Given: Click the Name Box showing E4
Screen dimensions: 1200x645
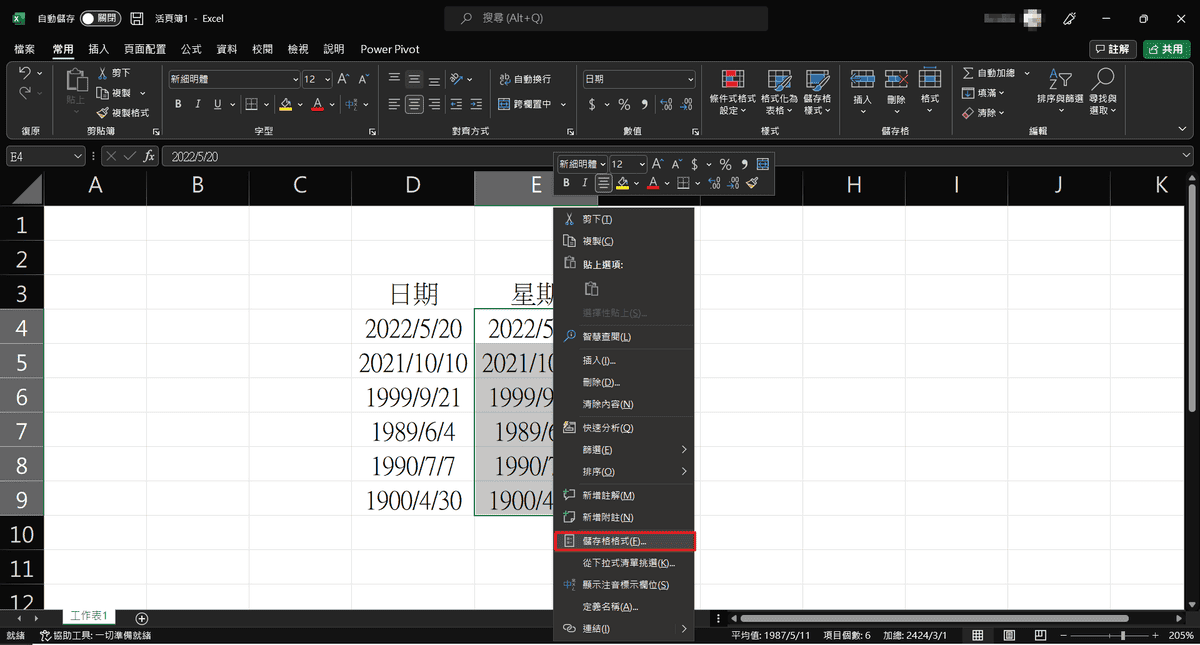Looking at the screenshot, I should (46, 156).
